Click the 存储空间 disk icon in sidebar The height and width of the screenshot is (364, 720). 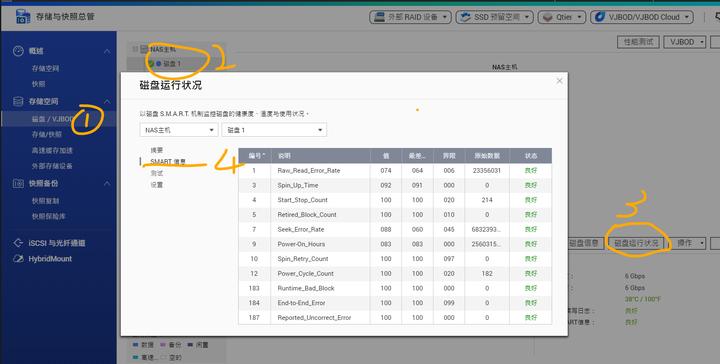(x=18, y=101)
